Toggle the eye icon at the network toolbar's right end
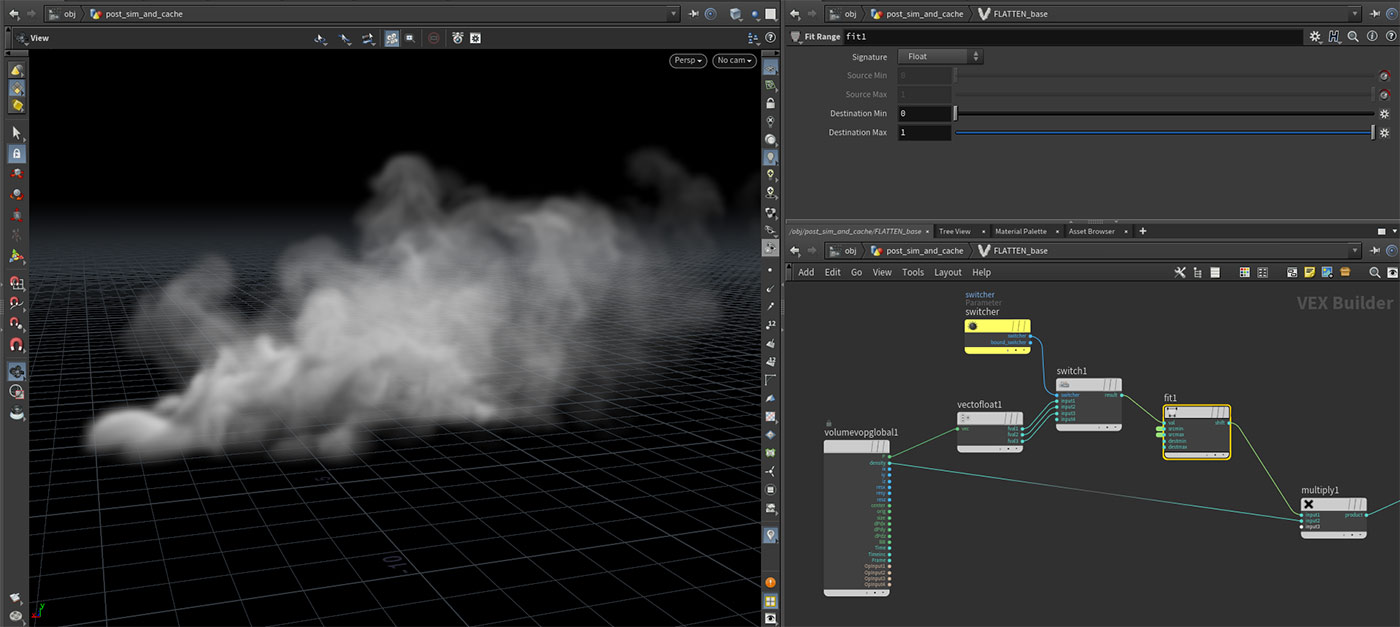The width and height of the screenshot is (1400, 627). click(x=1392, y=272)
